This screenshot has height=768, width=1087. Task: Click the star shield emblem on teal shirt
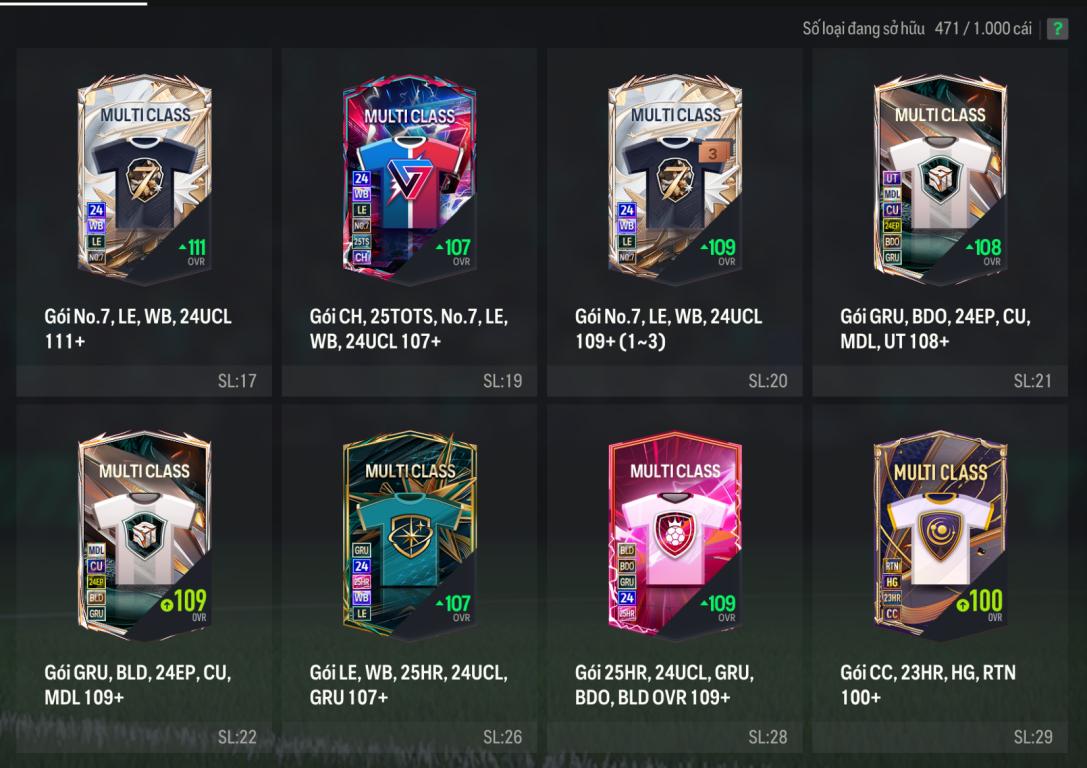[410, 535]
